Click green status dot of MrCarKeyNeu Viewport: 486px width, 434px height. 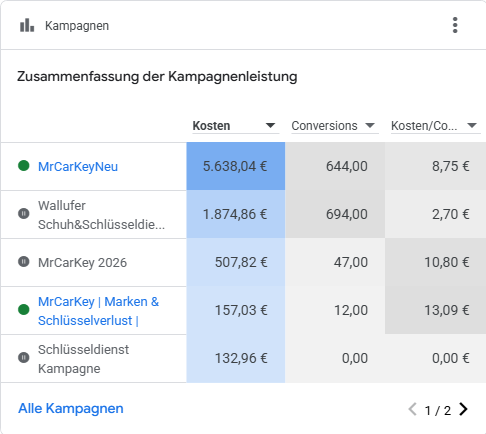pyautogui.click(x=24, y=166)
